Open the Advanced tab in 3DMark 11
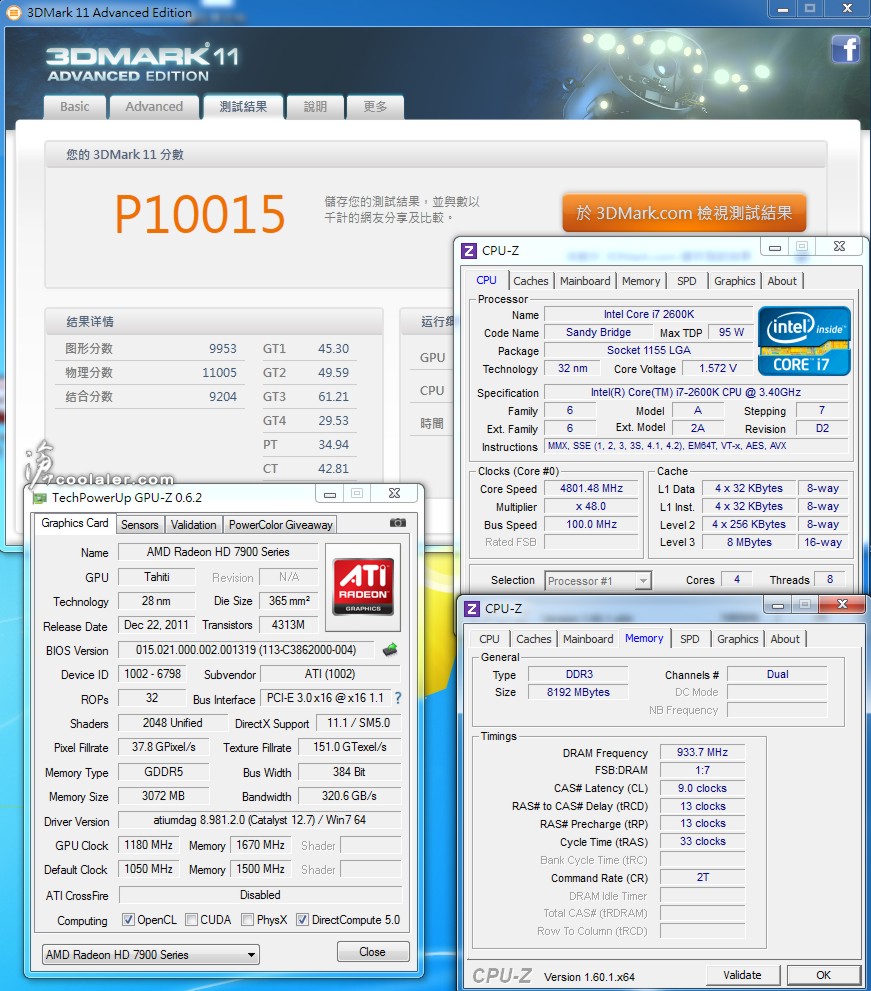The width and height of the screenshot is (871, 991). pyautogui.click(x=154, y=107)
